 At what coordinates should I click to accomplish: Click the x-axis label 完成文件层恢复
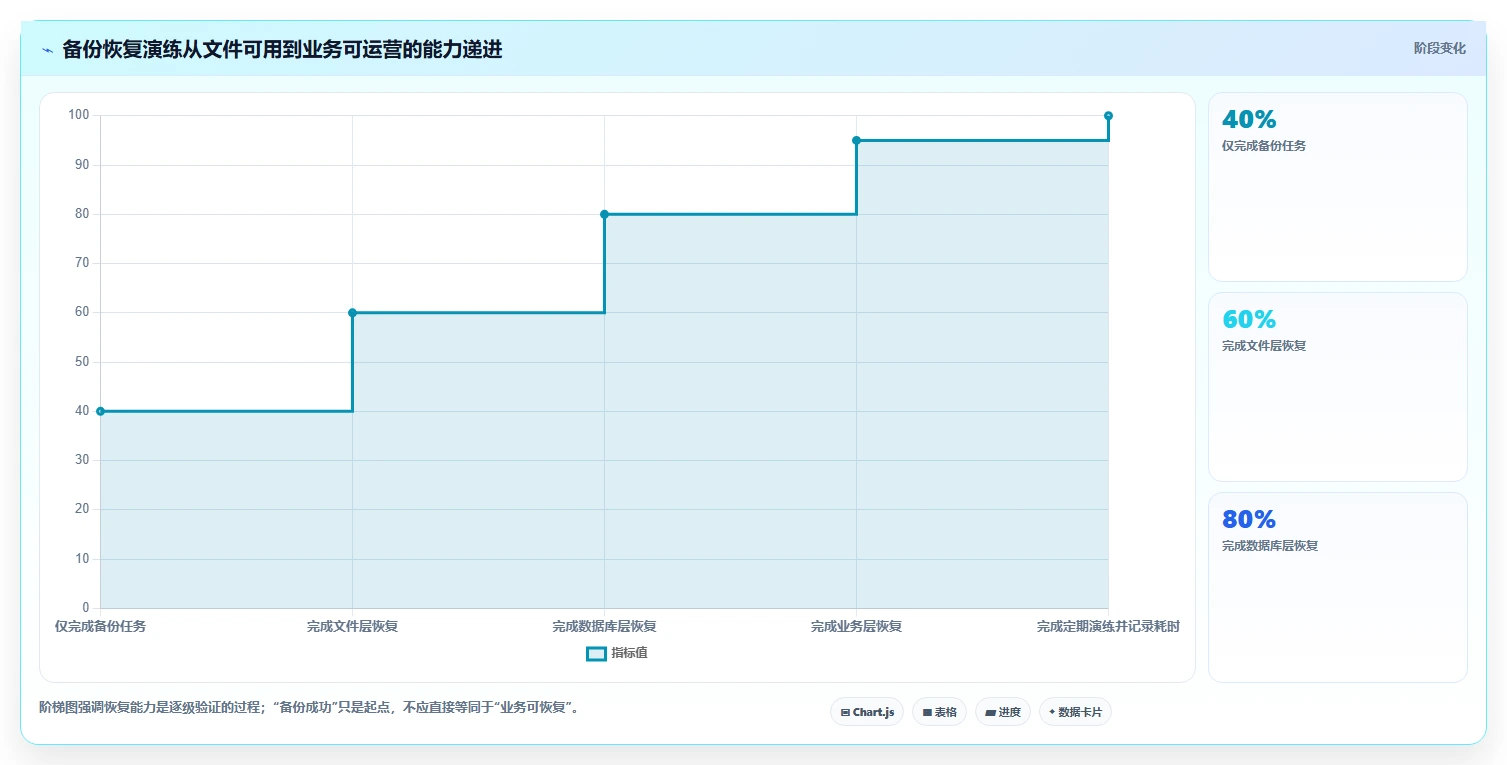[352, 627]
